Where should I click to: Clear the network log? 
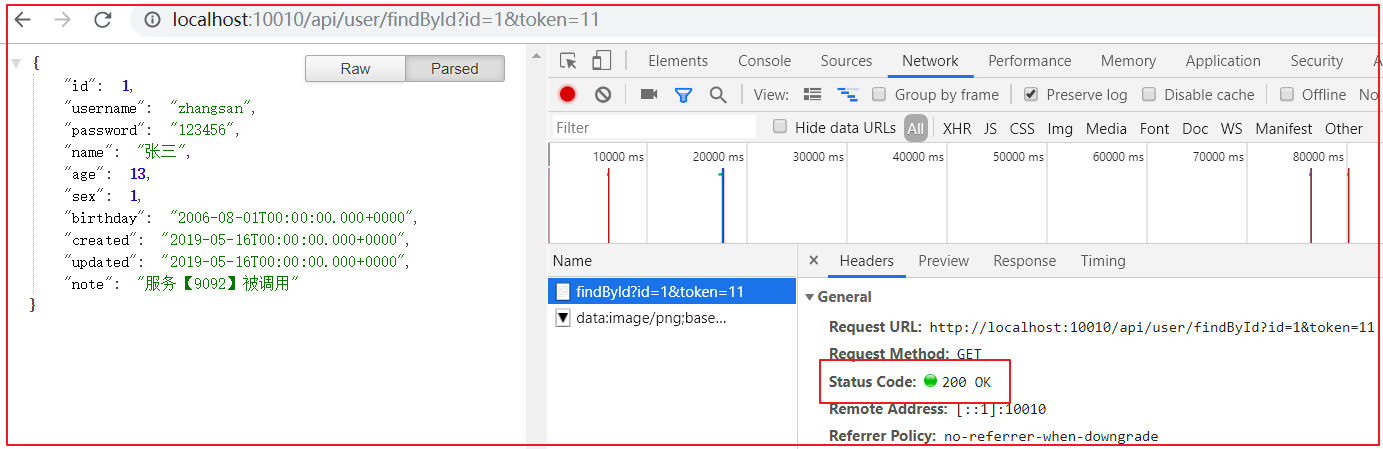coord(603,94)
